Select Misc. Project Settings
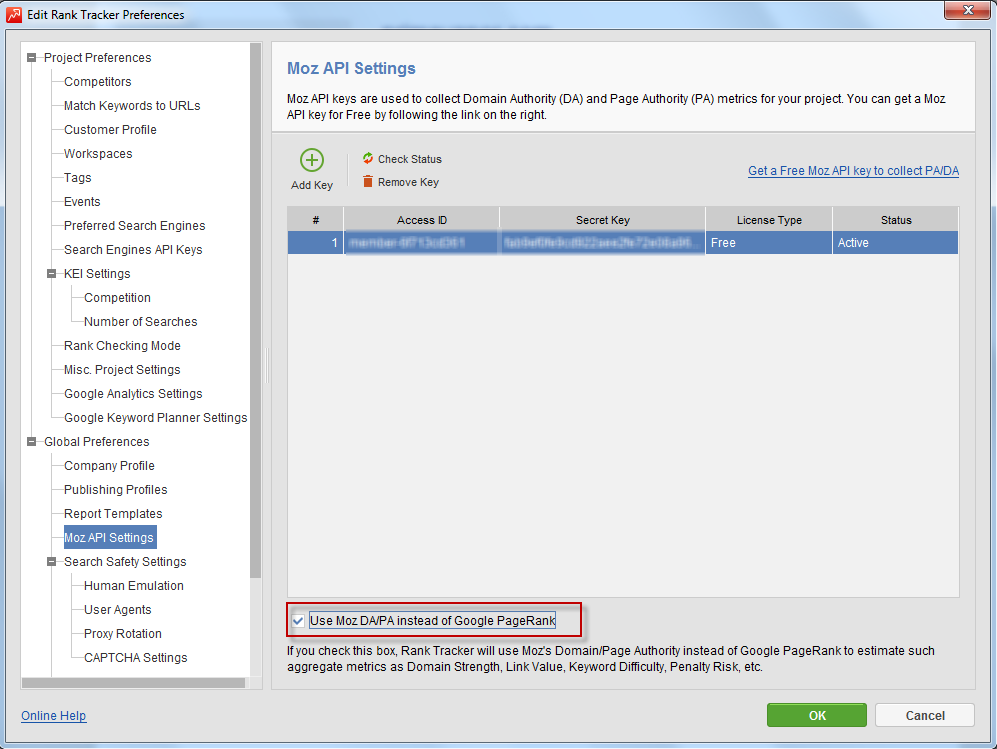Image resolution: width=997 pixels, height=749 pixels. (x=122, y=370)
